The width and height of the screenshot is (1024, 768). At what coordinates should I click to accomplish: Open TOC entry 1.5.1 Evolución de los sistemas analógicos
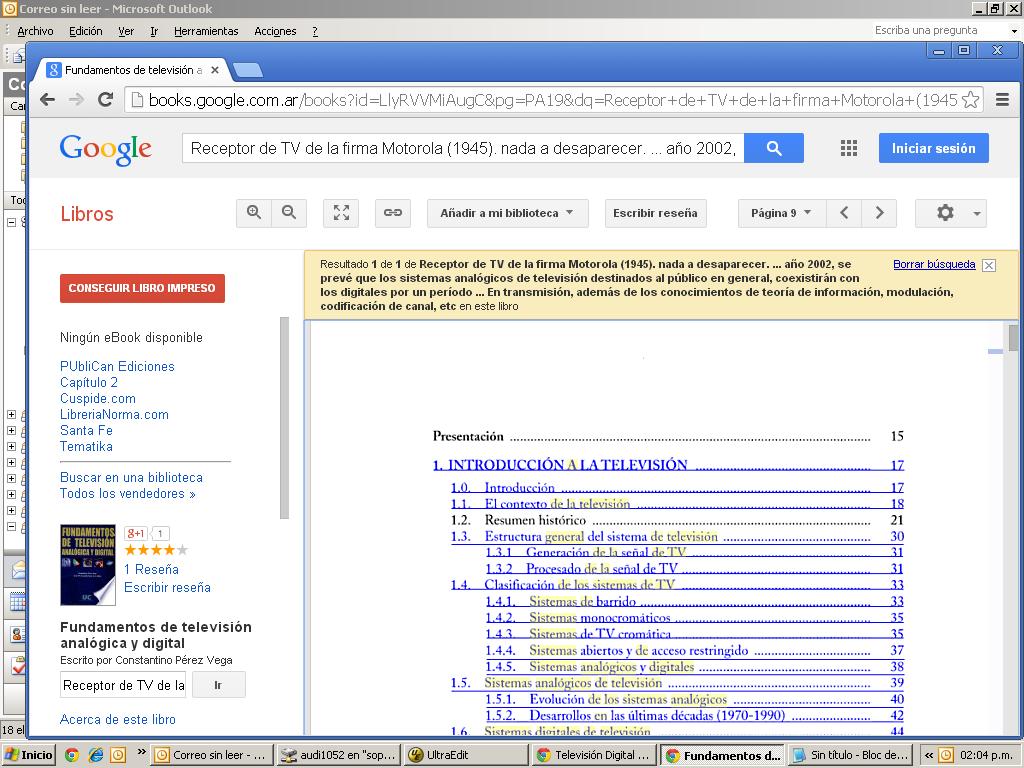694,699
